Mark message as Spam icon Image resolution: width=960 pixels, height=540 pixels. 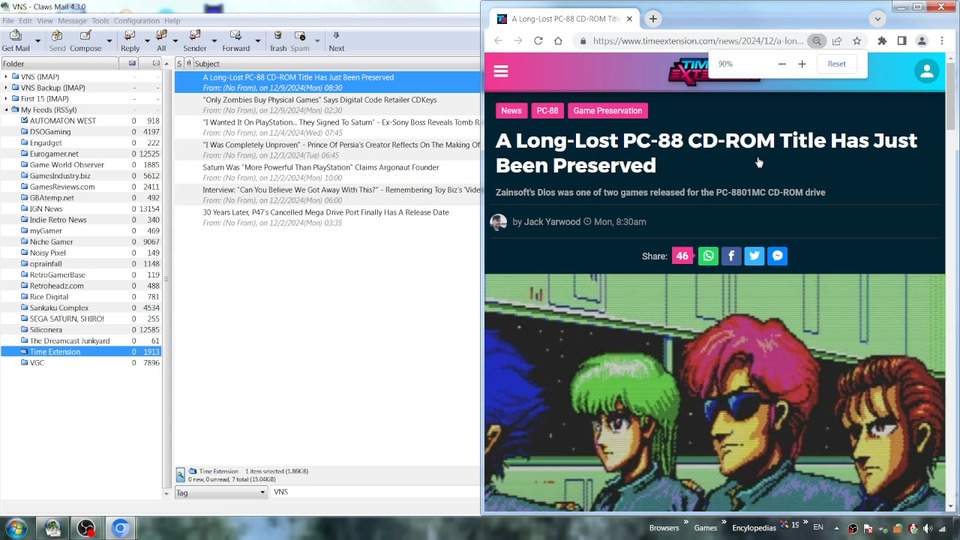pyautogui.click(x=299, y=36)
